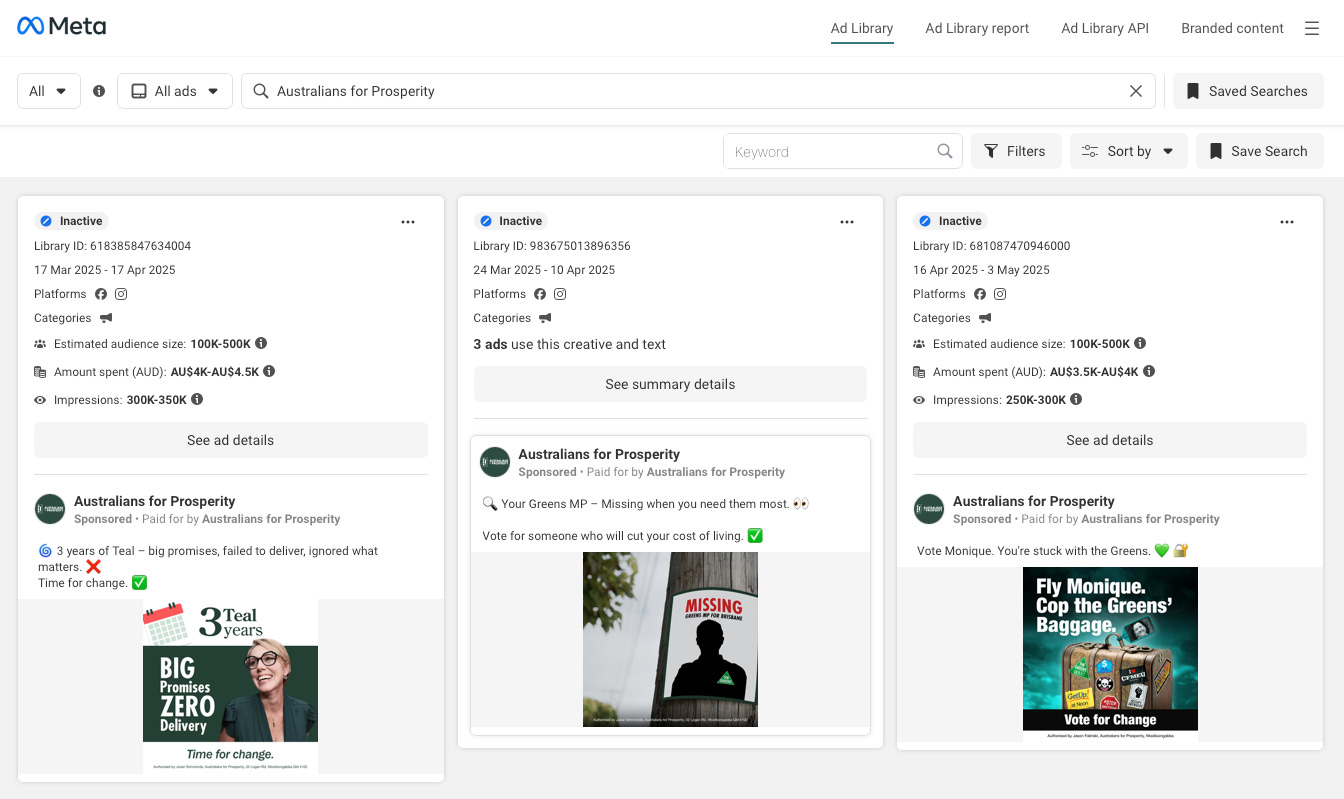
Task: Click the magnifier icon in Keyword field
Action: pyautogui.click(x=944, y=151)
